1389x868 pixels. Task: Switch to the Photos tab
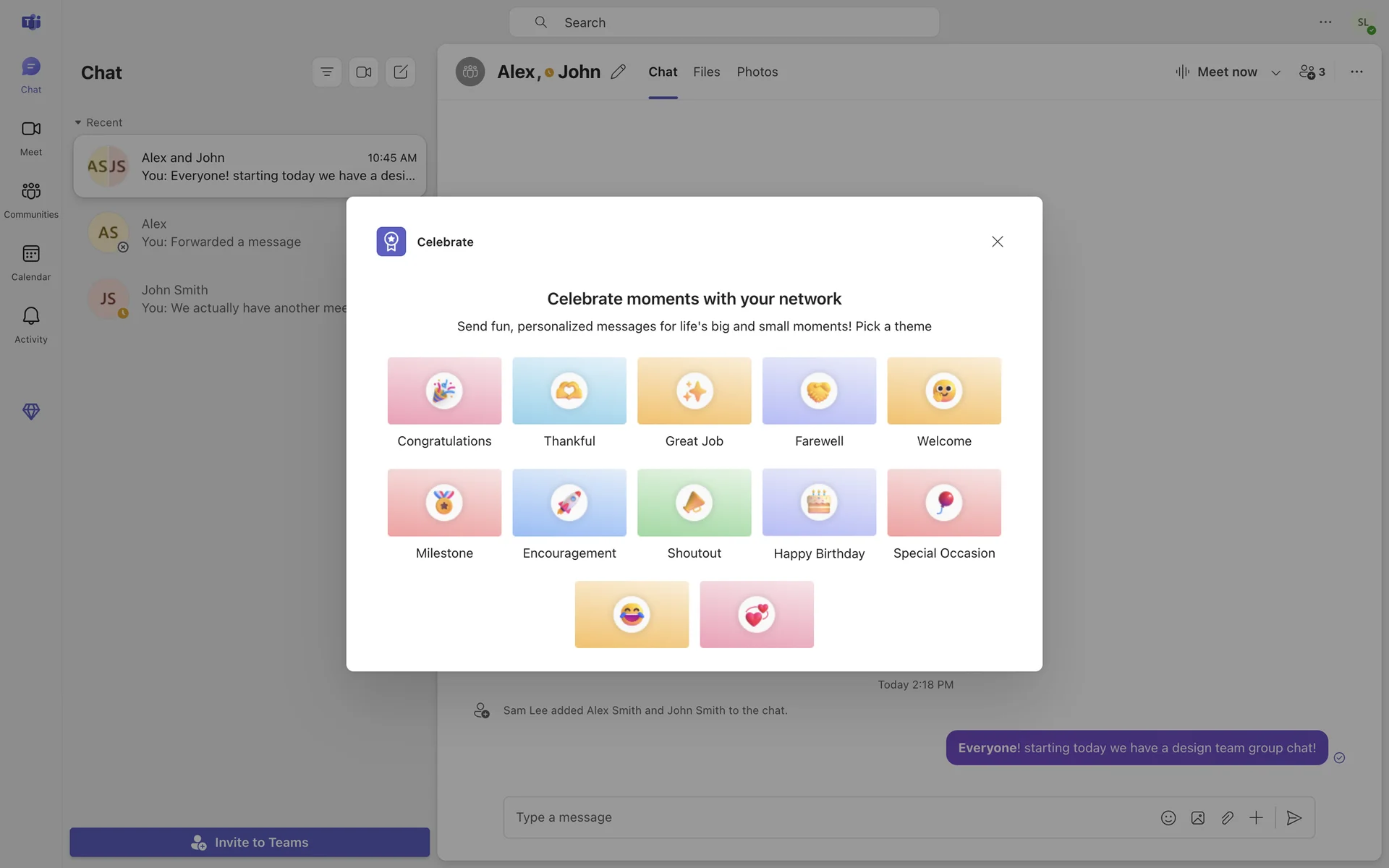tap(757, 72)
